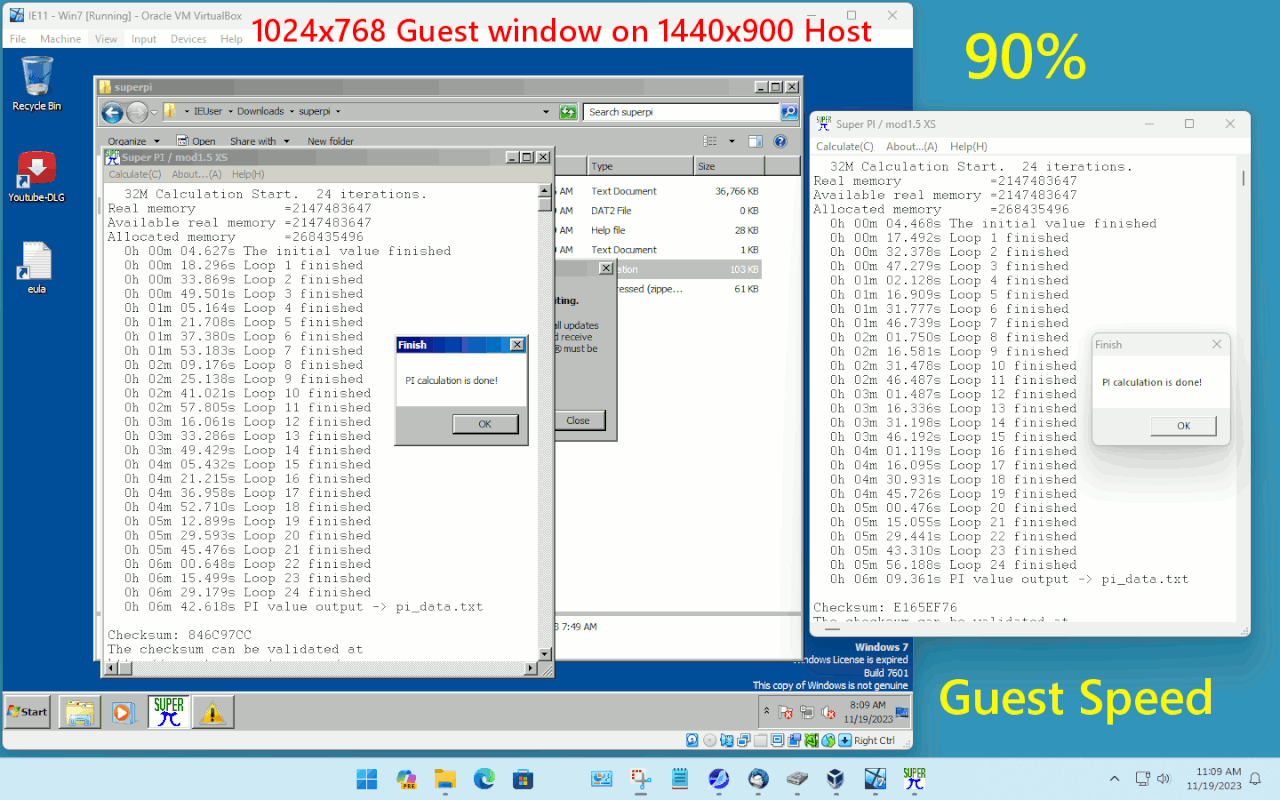Open Windows Explorer from guest taskbar
The image size is (1280, 800).
[80, 712]
